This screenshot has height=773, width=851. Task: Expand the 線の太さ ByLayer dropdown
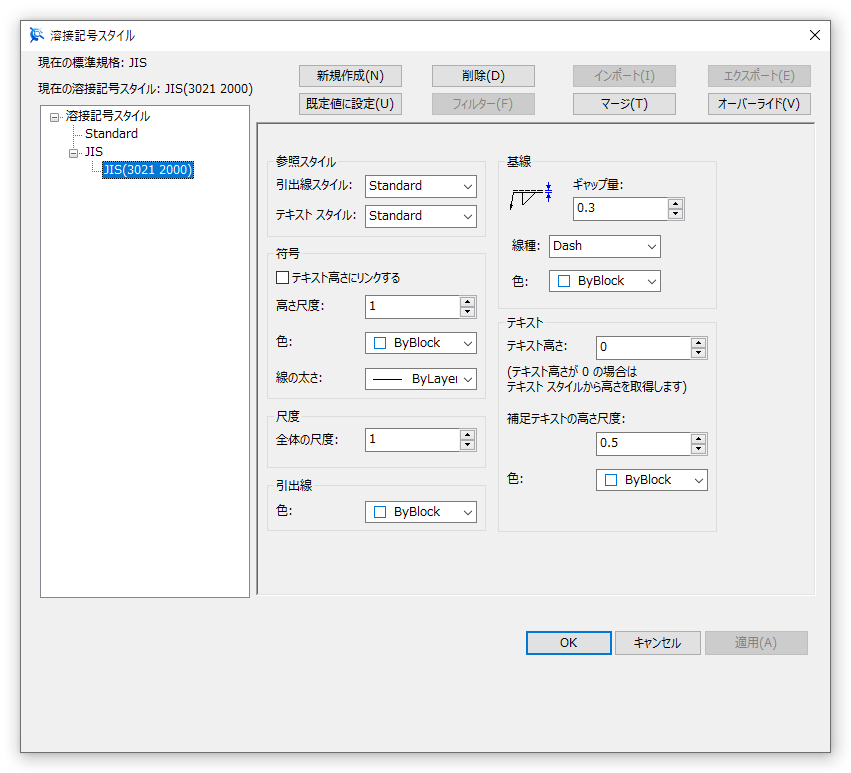(420, 379)
